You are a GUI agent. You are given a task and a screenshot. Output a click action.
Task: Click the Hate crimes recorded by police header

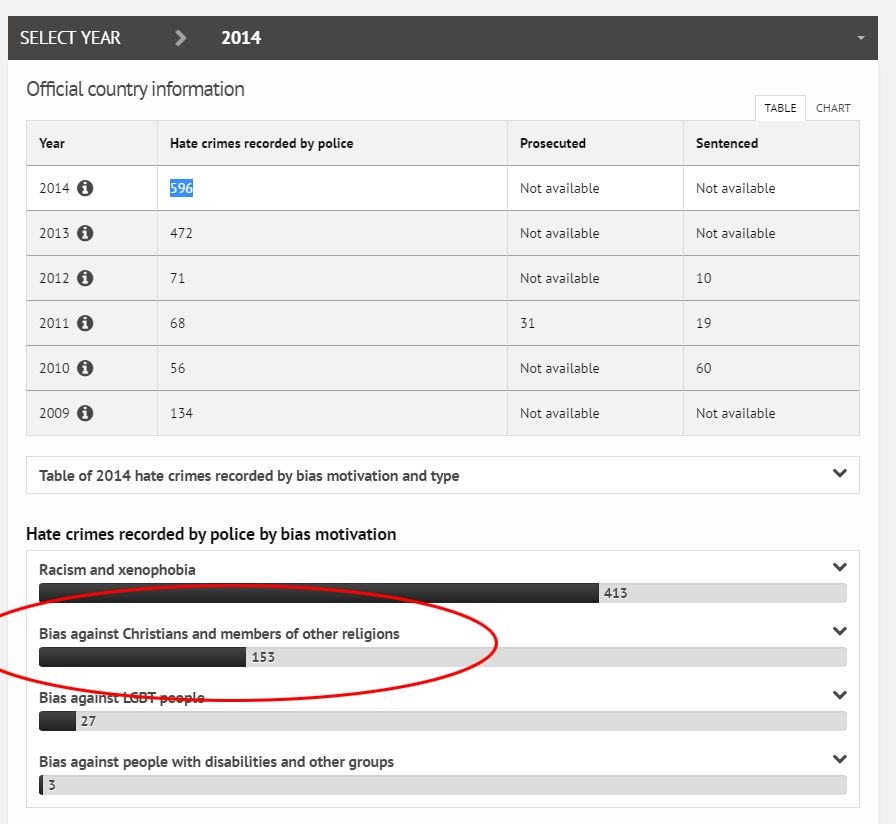click(261, 143)
